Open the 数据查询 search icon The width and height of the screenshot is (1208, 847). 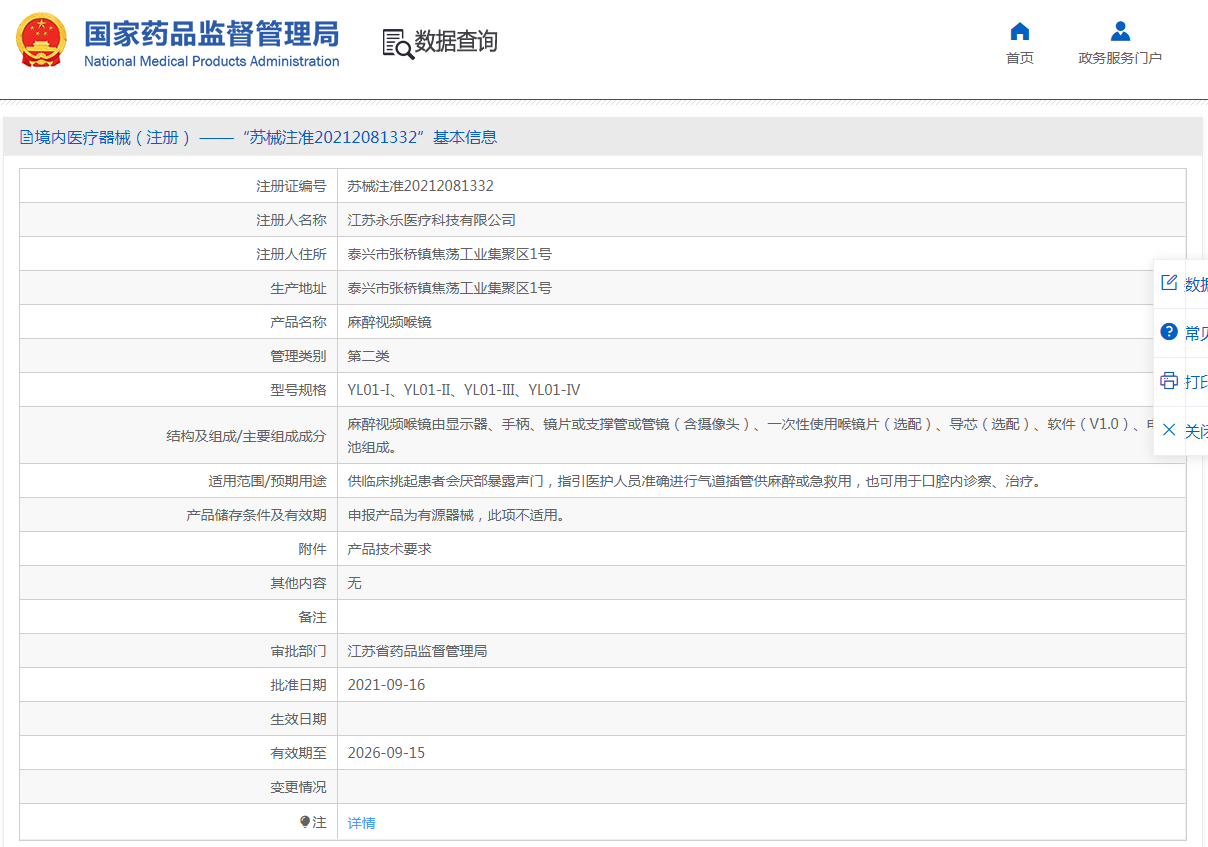point(398,43)
